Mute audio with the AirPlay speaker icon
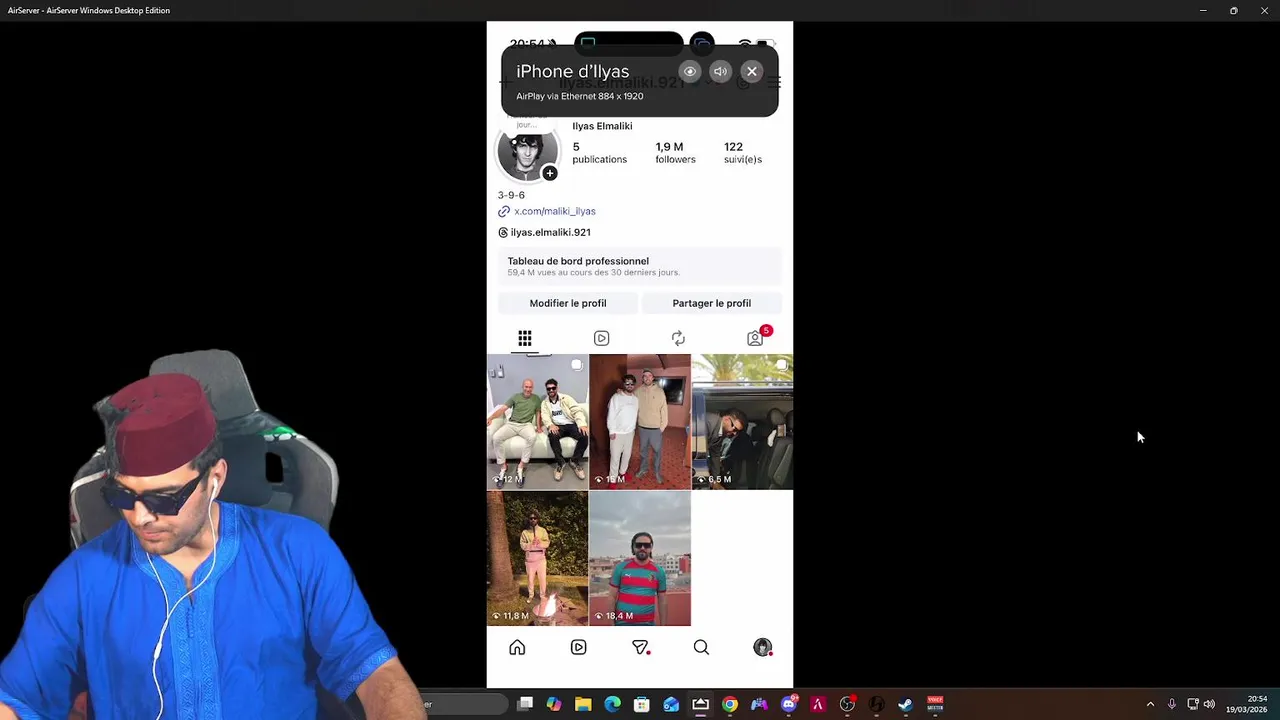The height and width of the screenshot is (720, 1280). pyautogui.click(x=720, y=72)
